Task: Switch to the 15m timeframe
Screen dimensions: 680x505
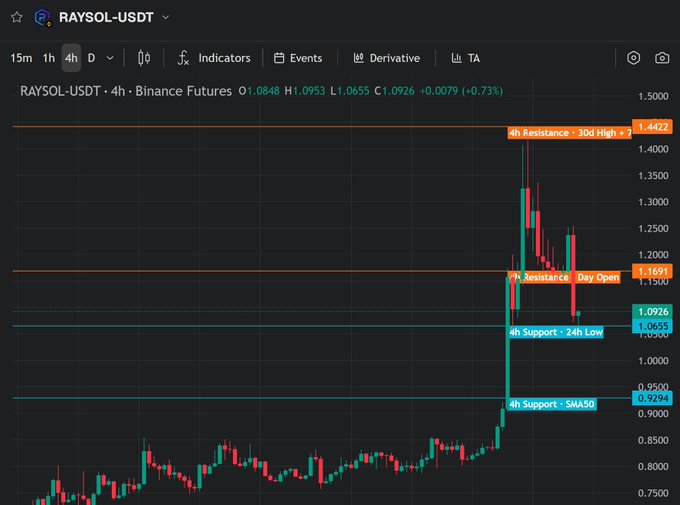Action: click(x=21, y=58)
